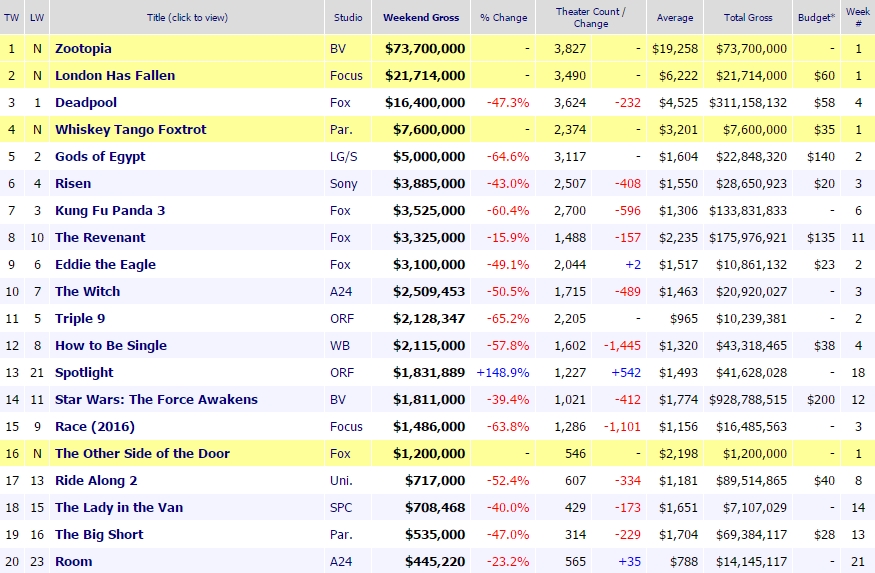Click Eddie the Eagle link
875x573 pixels.
tap(105, 264)
